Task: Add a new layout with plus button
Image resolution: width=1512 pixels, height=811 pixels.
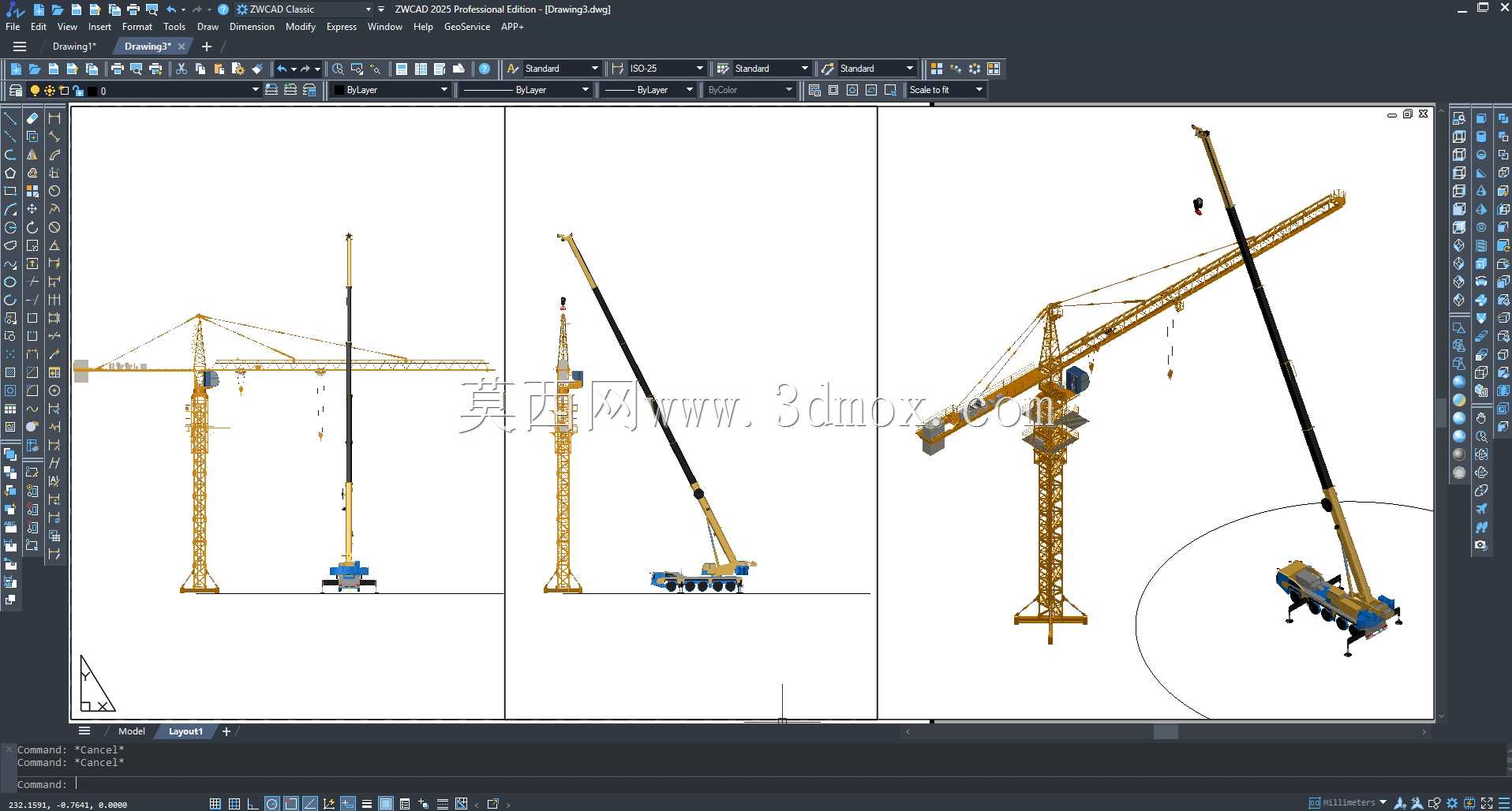Action: [226, 731]
